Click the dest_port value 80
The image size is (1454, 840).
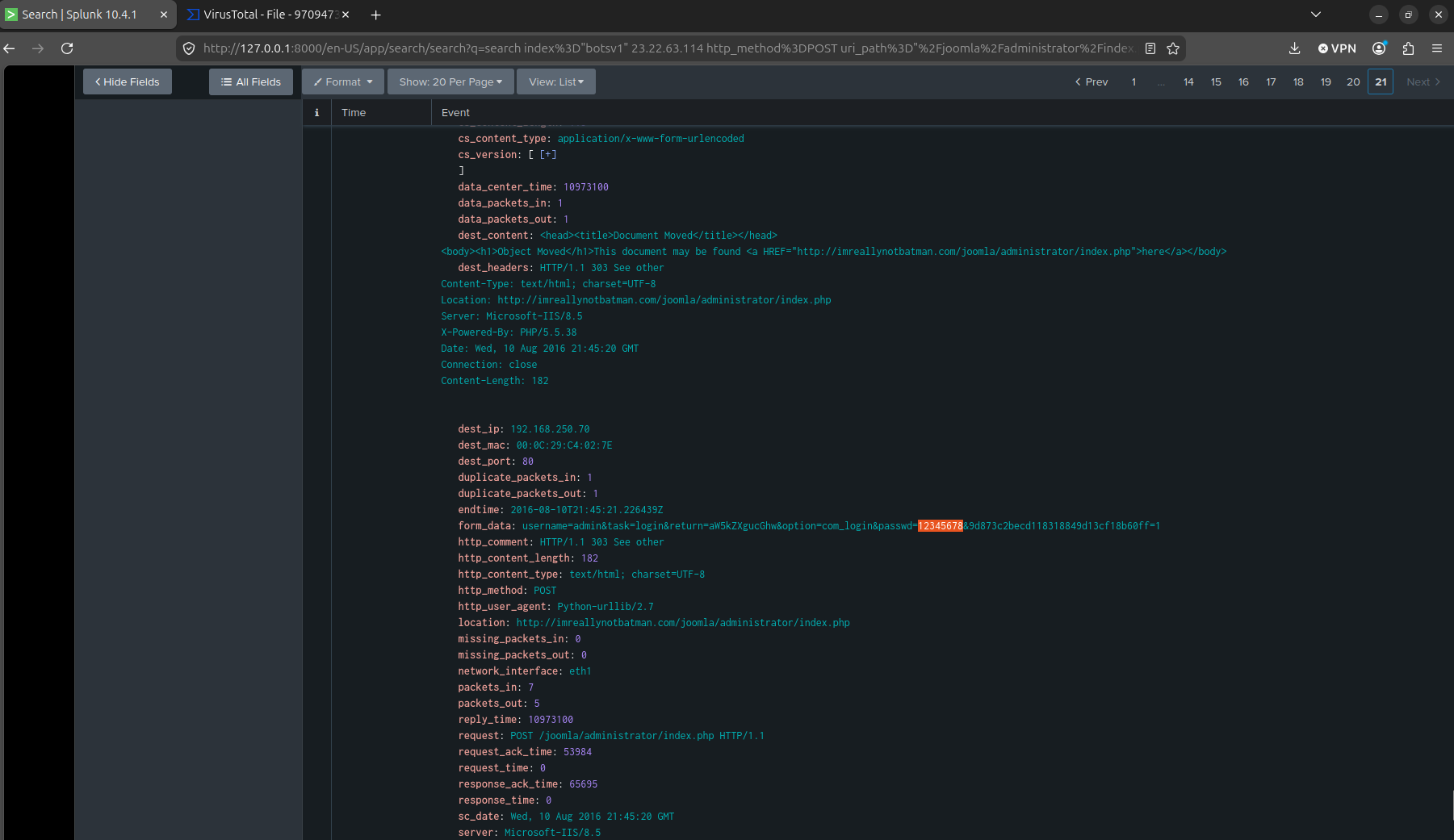[528, 461]
